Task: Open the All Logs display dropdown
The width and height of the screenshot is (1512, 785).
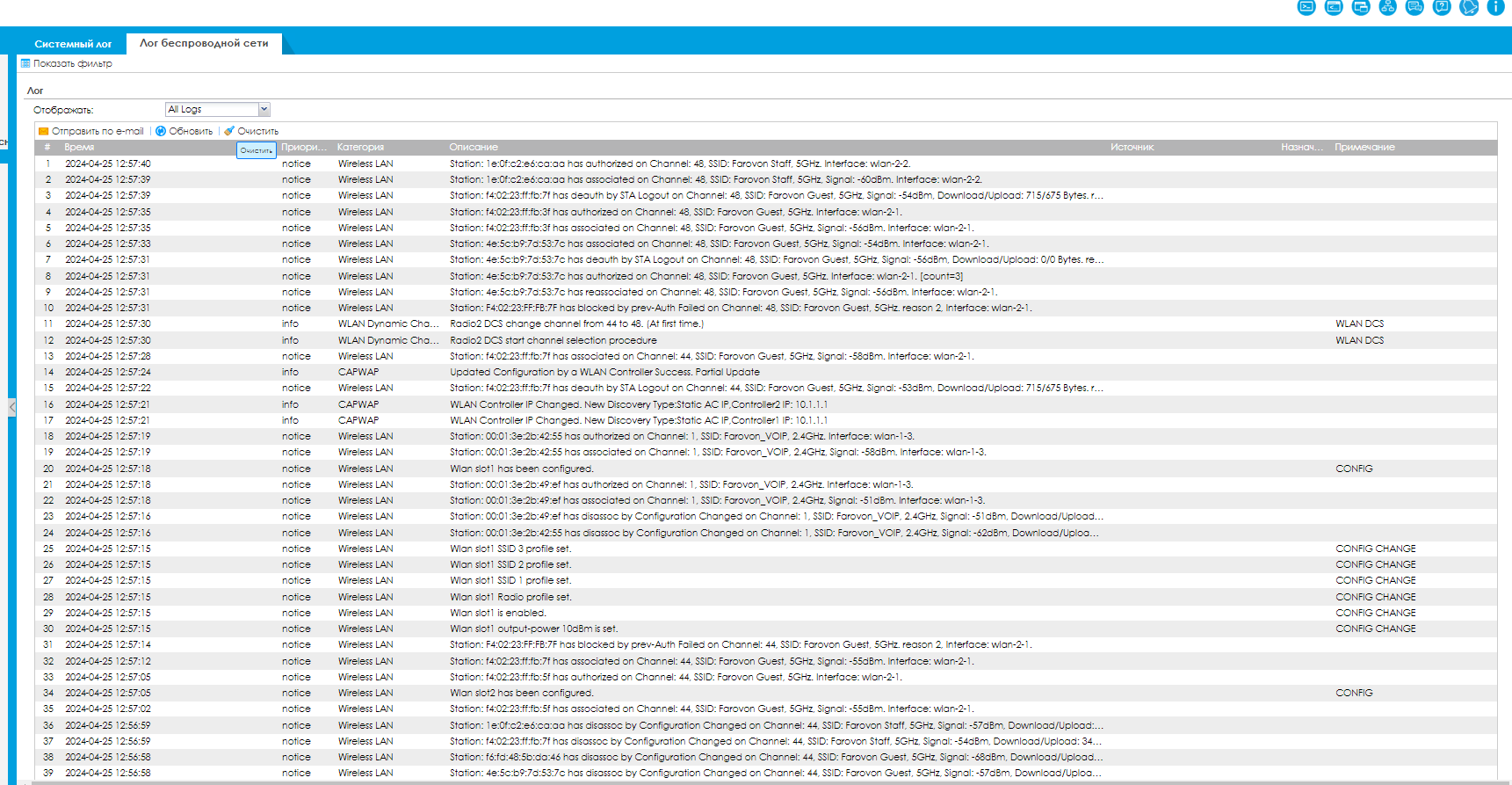Action: click(x=217, y=109)
